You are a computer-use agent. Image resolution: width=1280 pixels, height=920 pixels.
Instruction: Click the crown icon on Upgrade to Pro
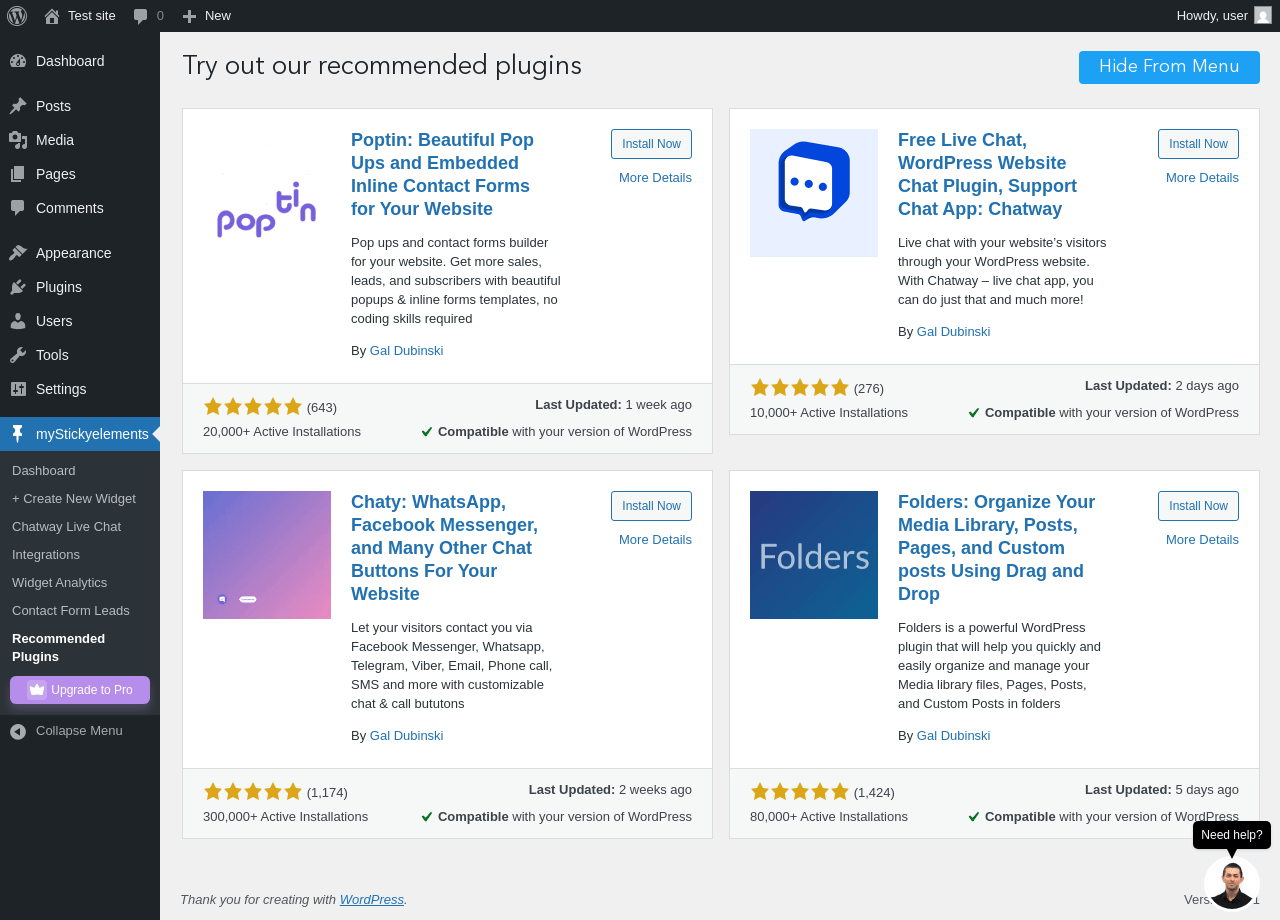point(37,690)
